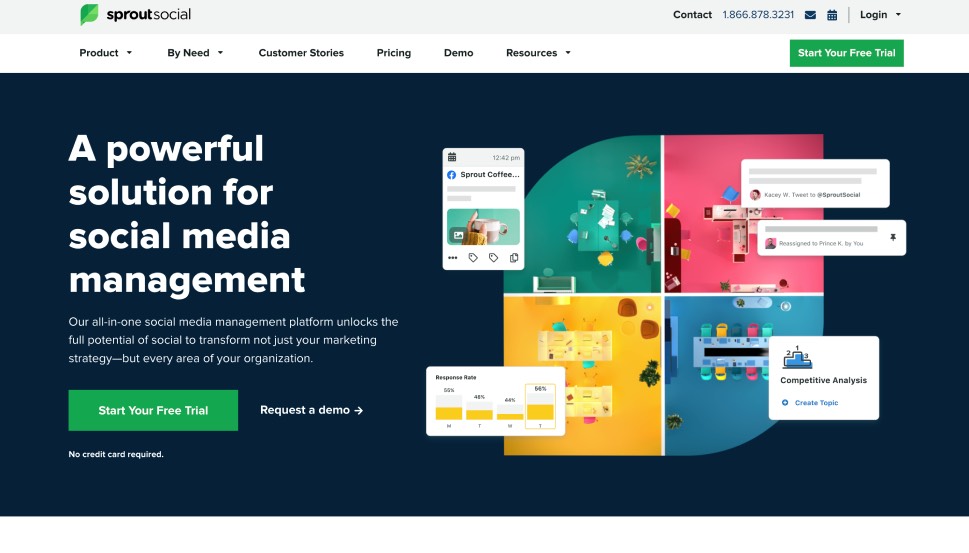Click the No credit card required note
Viewport: 969px width, 553px height.
click(116, 454)
